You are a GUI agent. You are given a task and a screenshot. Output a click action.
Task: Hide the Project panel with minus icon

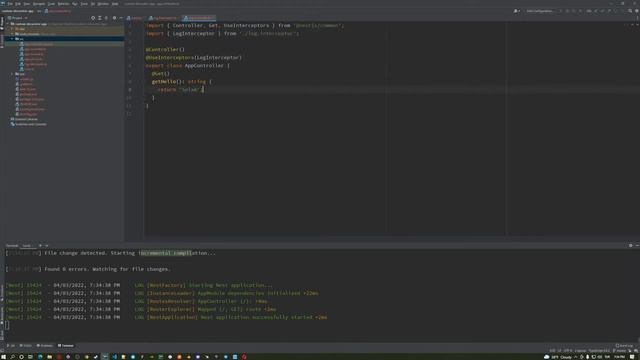(121, 18)
